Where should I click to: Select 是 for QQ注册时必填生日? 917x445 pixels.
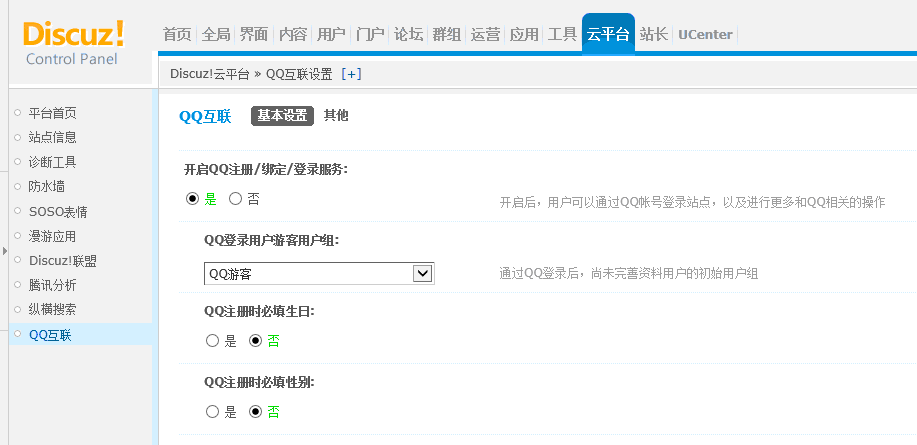tap(212, 340)
